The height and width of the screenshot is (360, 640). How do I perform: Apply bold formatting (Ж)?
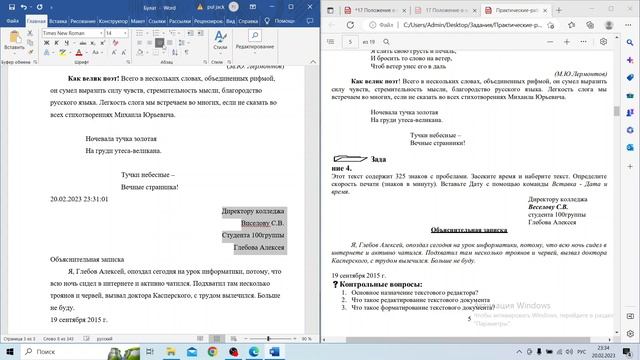(46, 43)
